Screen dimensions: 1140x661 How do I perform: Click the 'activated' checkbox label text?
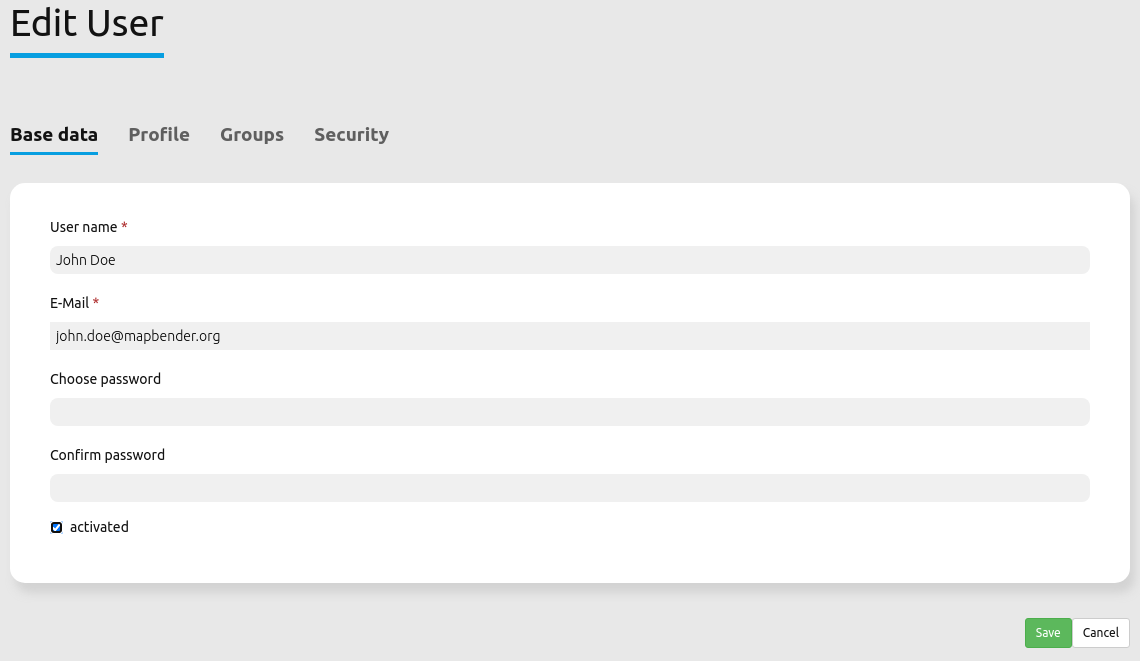pyautogui.click(x=99, y=527)
